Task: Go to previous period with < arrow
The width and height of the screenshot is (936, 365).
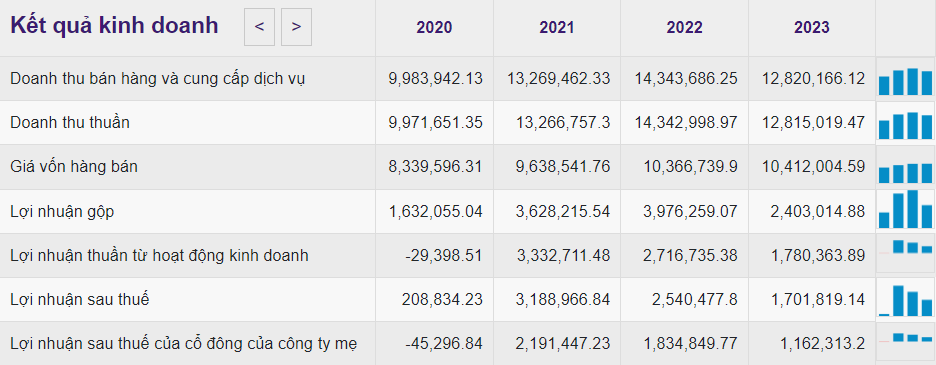Action: pos(259,27)
